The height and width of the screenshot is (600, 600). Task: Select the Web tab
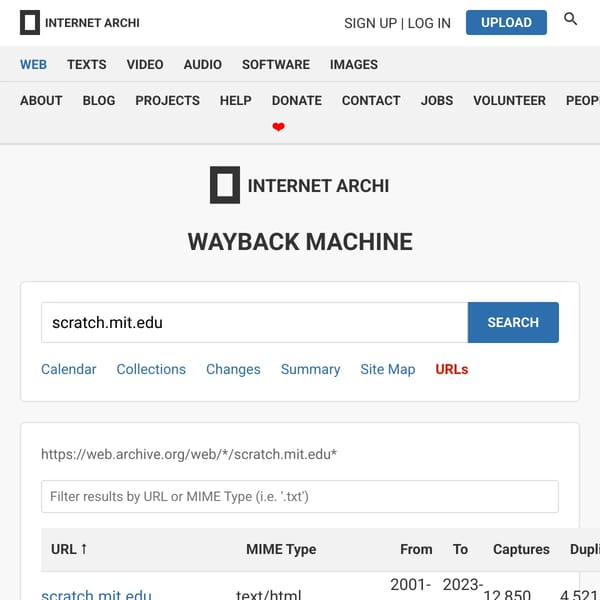[33, 64]
